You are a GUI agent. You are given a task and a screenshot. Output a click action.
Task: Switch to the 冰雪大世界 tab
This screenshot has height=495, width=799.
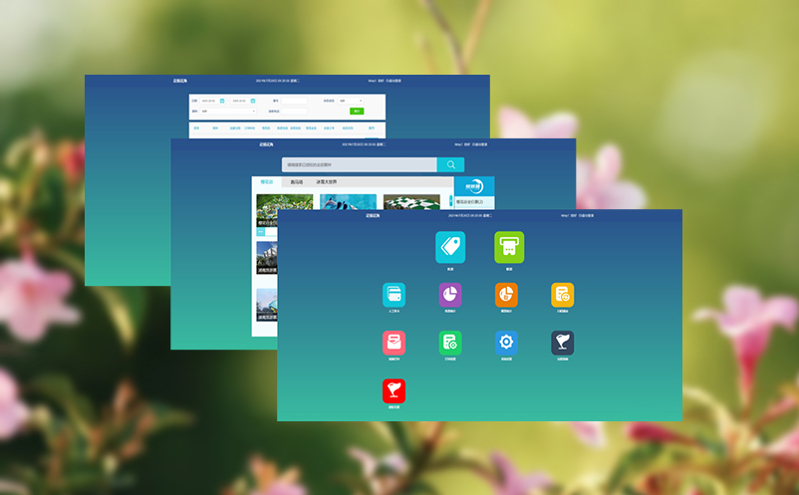(x=327, y=182)
